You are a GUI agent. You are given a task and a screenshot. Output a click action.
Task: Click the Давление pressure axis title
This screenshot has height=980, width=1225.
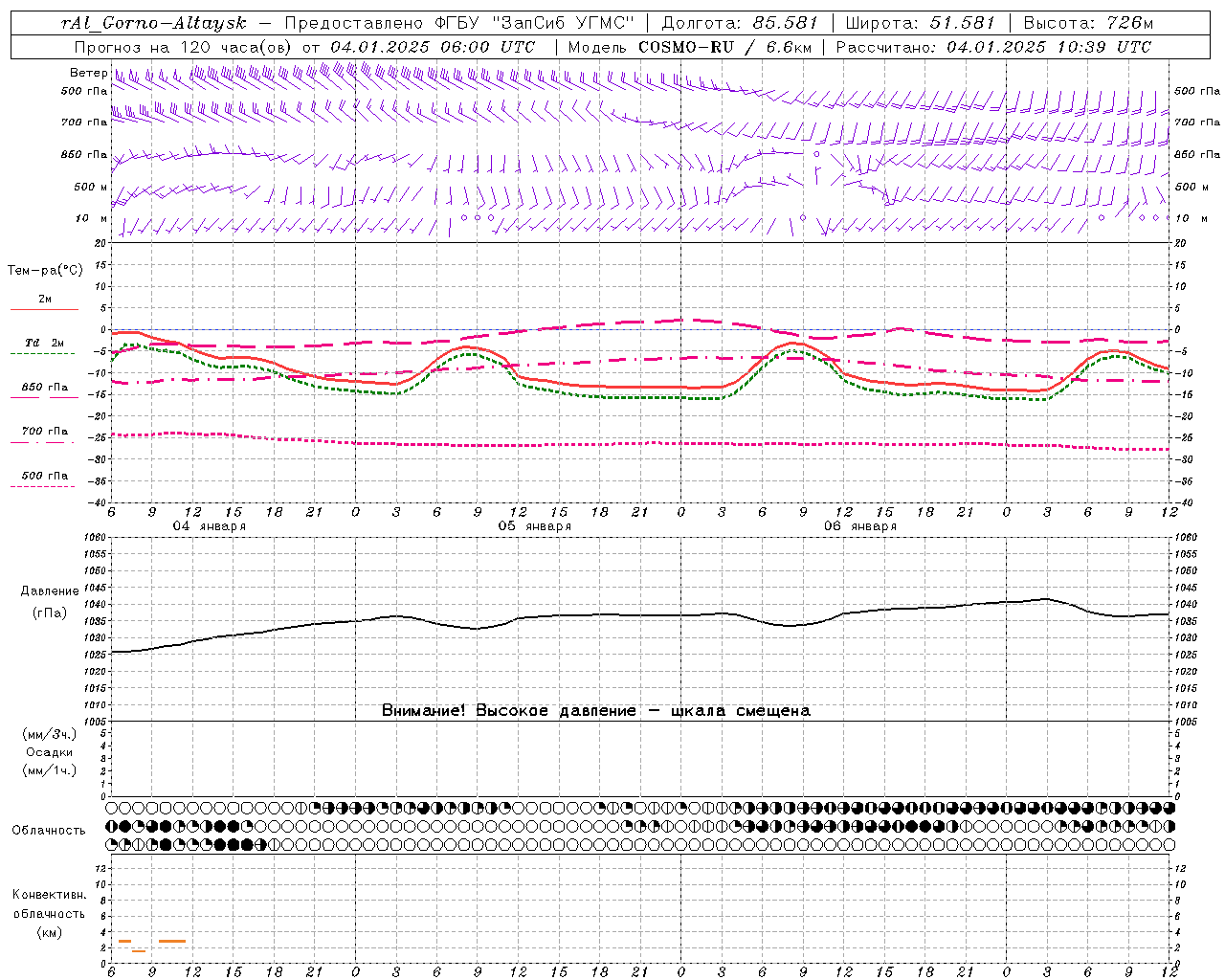[x=50, y=591]
